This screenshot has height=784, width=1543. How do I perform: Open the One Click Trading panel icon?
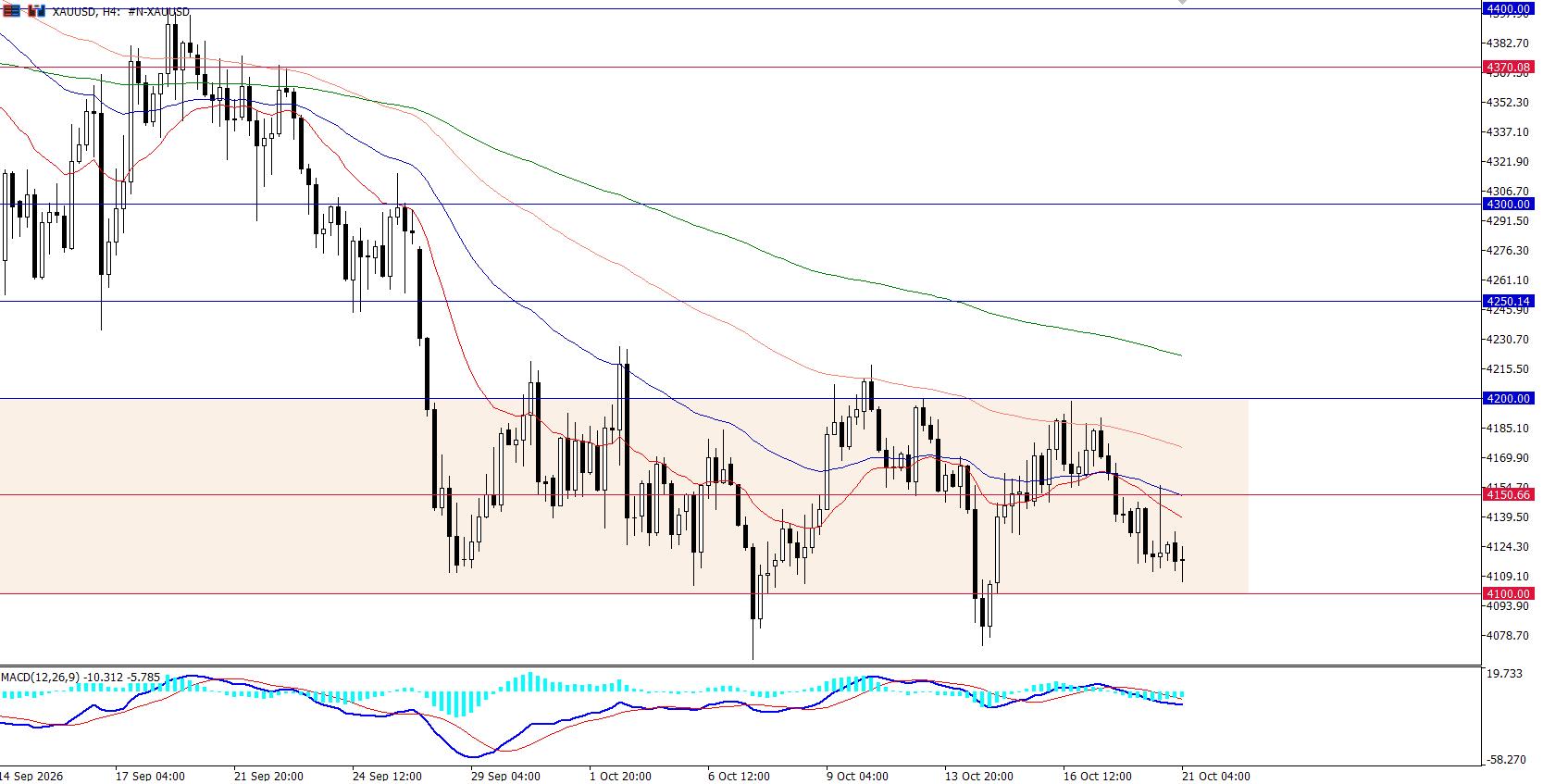[11, 11]
